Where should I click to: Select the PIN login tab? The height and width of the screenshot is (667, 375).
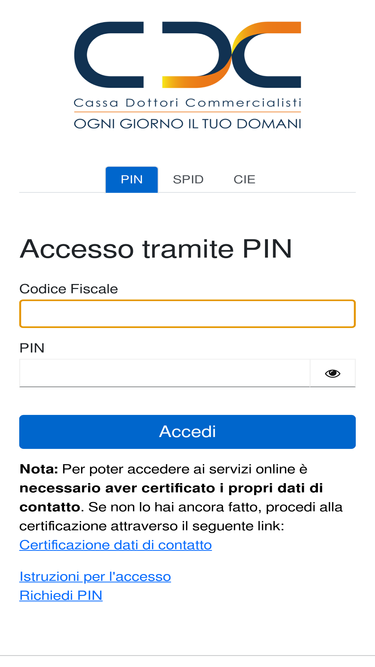coord(131,180)
